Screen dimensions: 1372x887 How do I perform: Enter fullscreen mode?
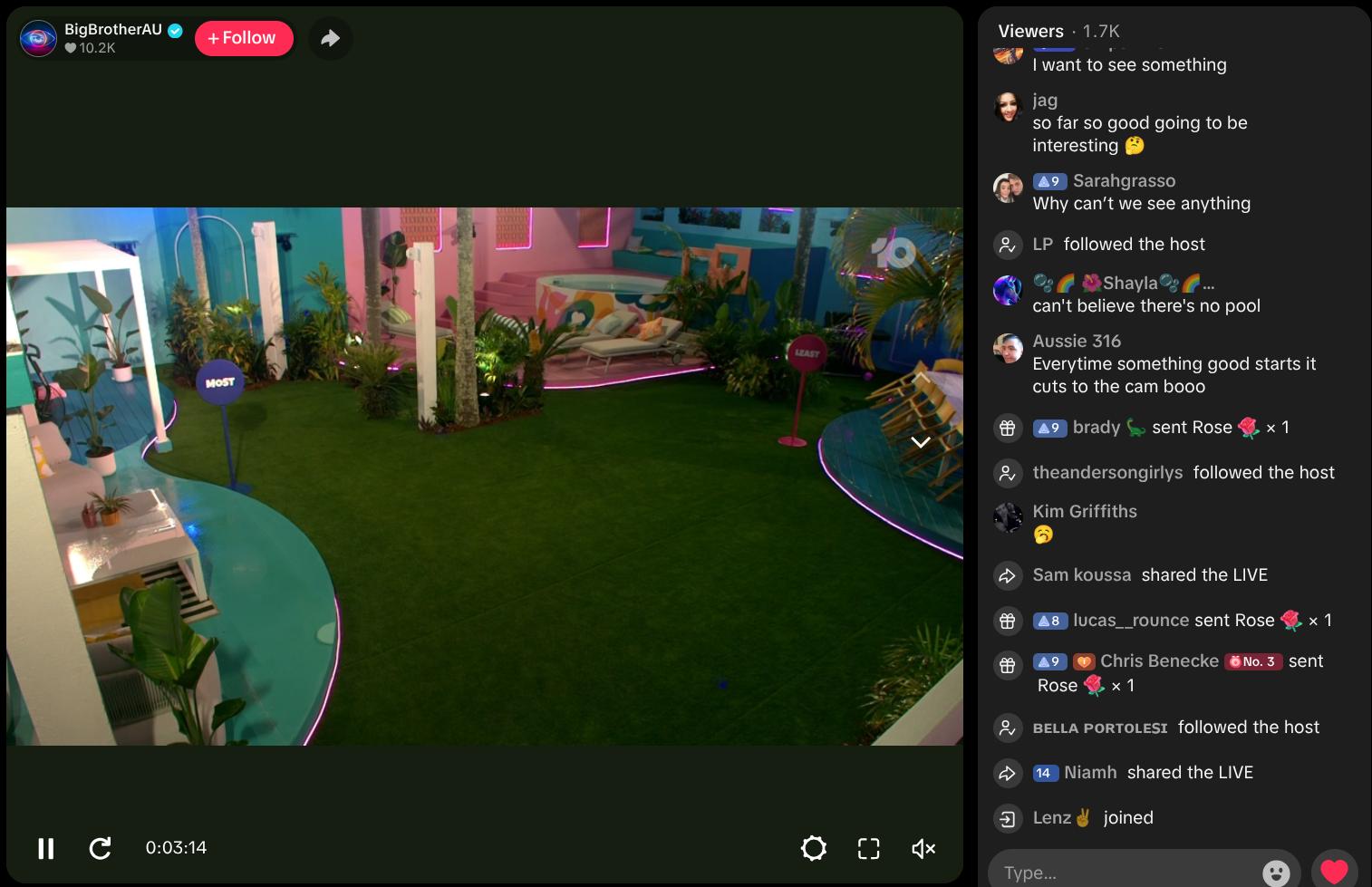click(x=869, y=848)
